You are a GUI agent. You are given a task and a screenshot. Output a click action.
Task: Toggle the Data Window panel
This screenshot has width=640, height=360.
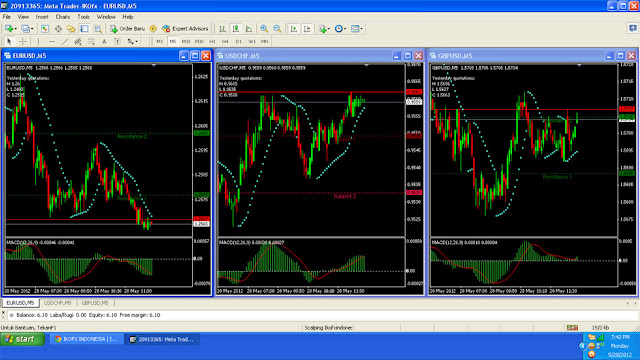tap(58, 29)
